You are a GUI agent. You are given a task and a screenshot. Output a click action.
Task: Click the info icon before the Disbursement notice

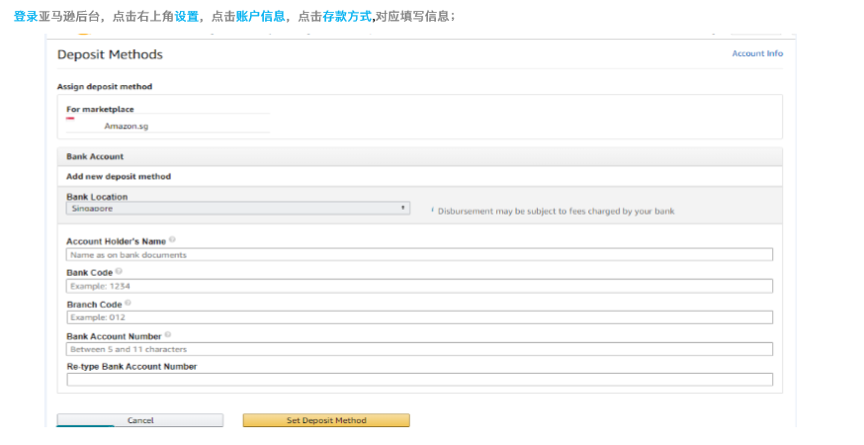[432, 210]
